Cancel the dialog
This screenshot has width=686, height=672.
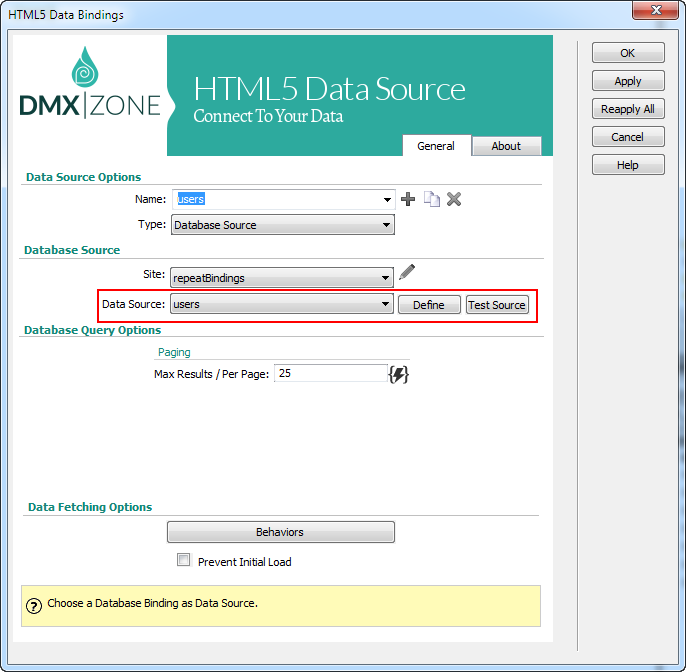click(x=628, y=137)
